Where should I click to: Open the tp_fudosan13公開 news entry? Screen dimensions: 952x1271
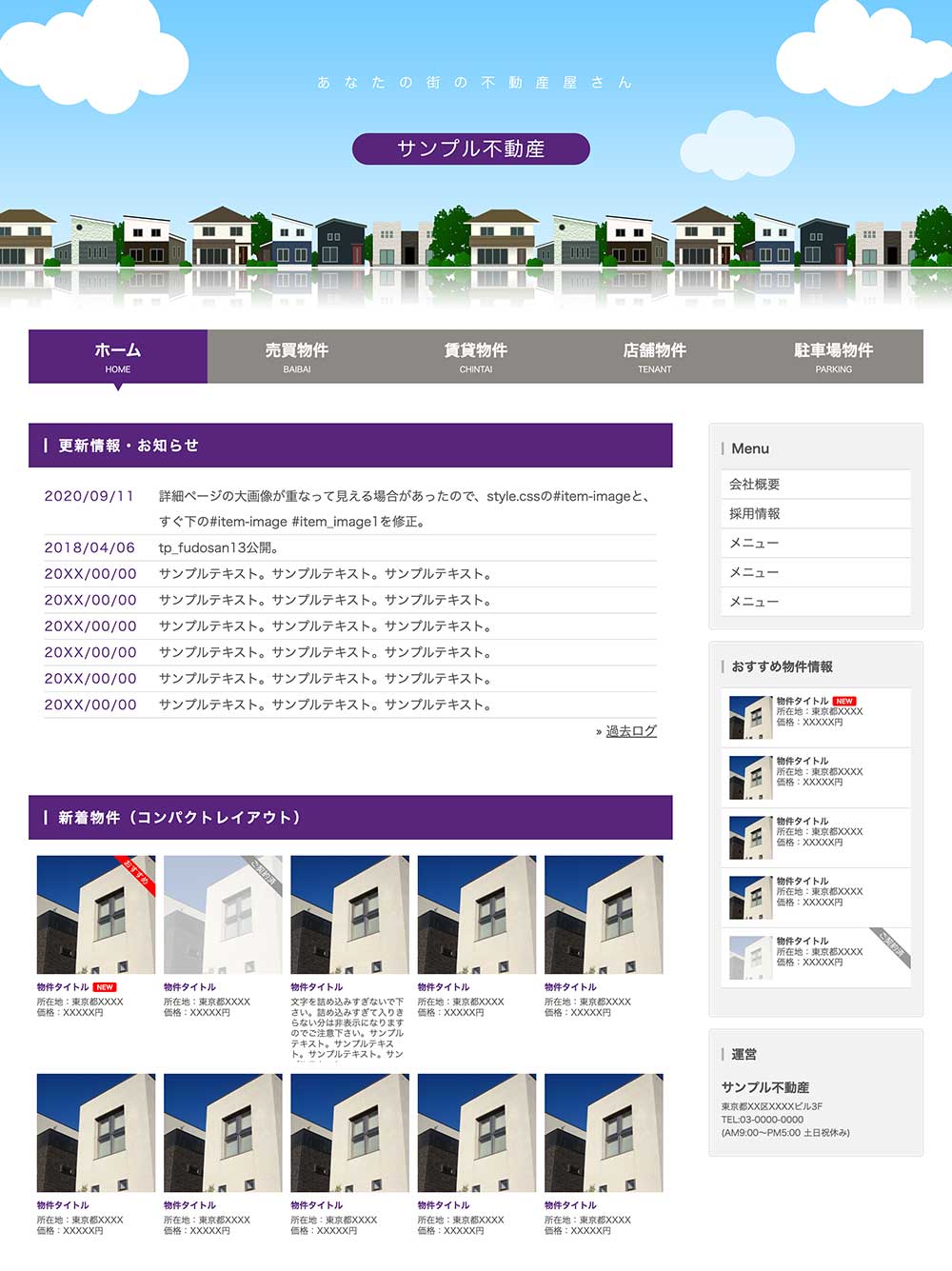tap(218, 547)
